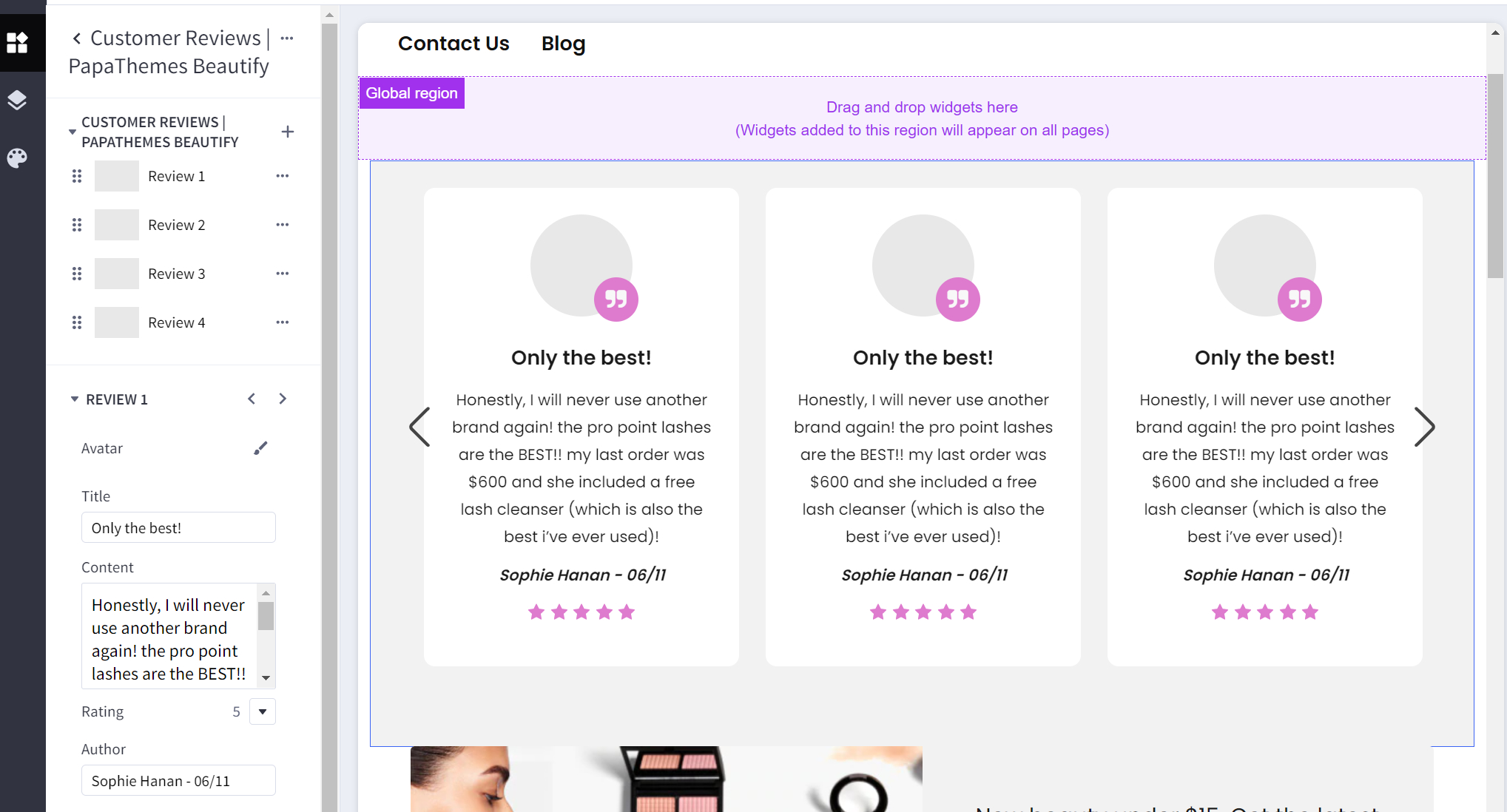Screen dimensions: 1507x812
Task: Click the drag handle icon for Review 1
Action: [77, 175]
